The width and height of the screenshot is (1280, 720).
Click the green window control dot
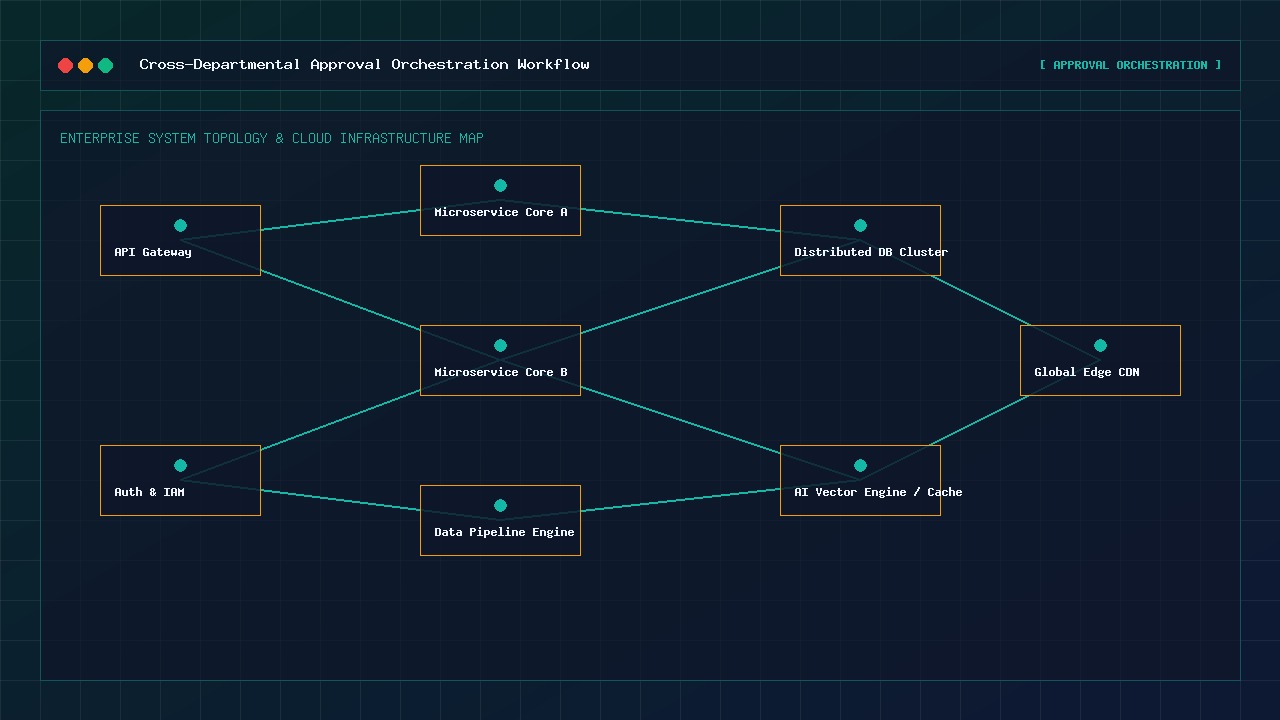click(105, 65)
